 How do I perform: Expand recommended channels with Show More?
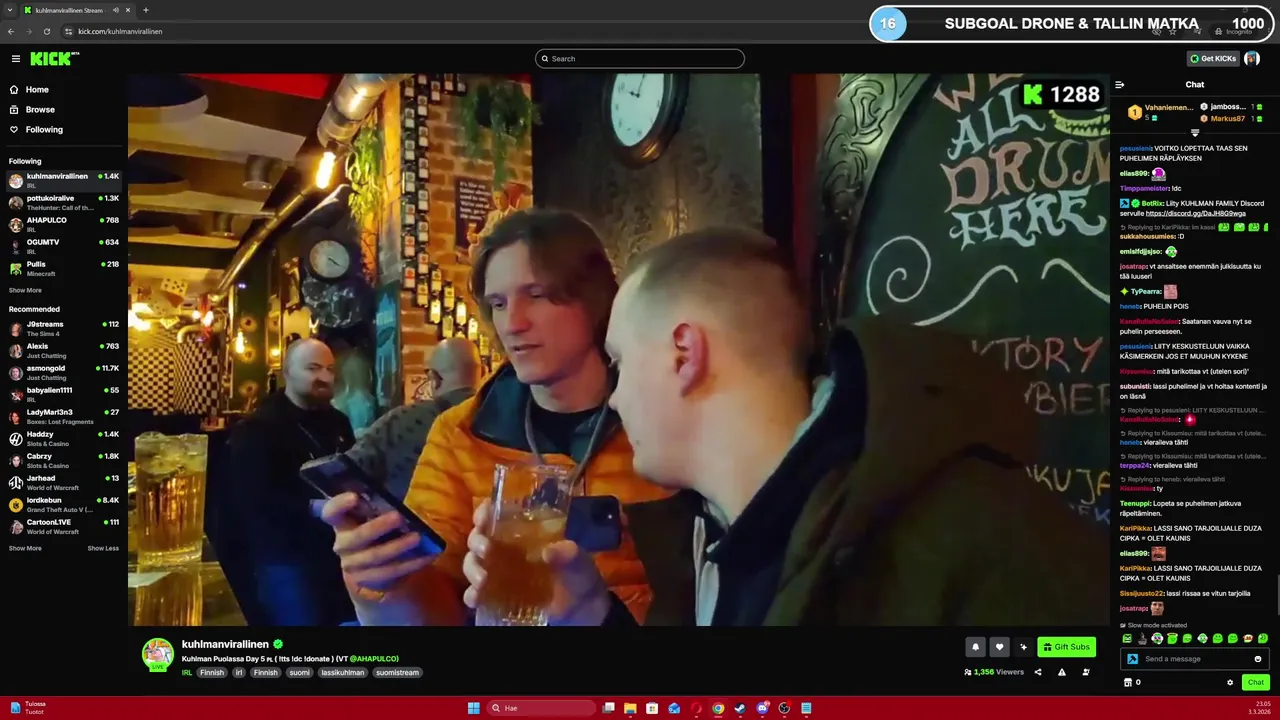click(x=25, y=549)
